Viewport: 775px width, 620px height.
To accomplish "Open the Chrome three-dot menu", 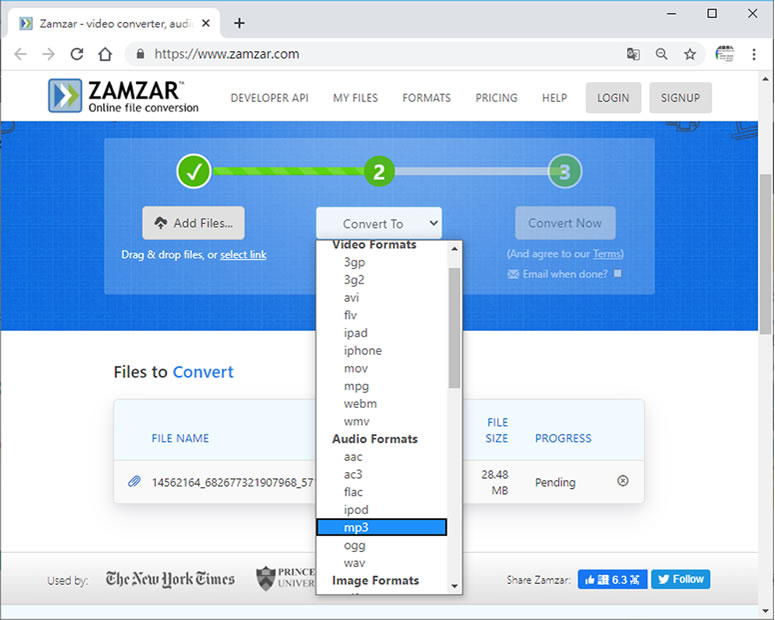I will pos(754,54).
